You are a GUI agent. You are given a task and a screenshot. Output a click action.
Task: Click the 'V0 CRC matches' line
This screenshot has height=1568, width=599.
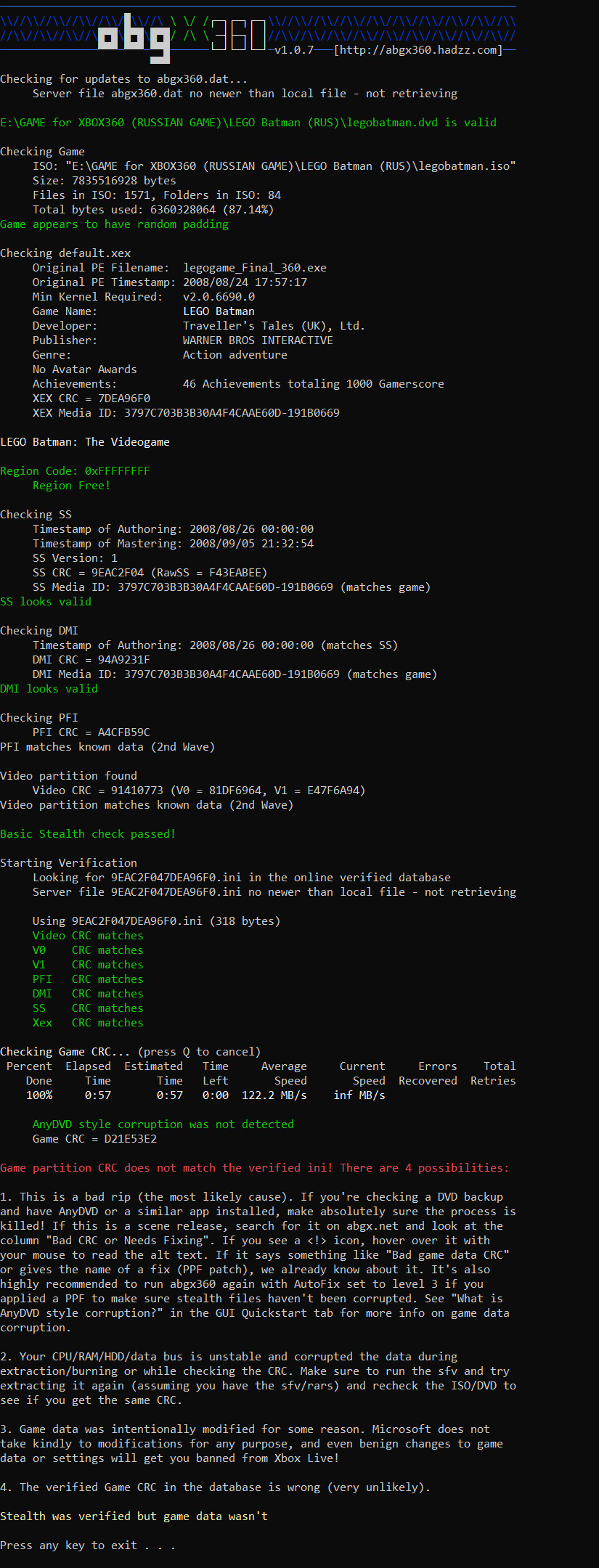point(89,950)
